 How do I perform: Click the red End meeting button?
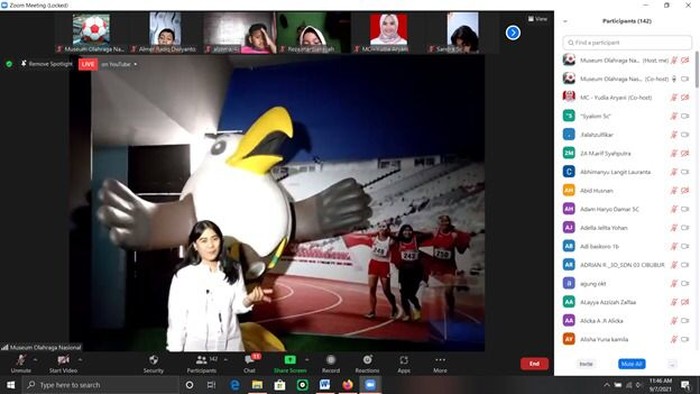click(534, 364)
